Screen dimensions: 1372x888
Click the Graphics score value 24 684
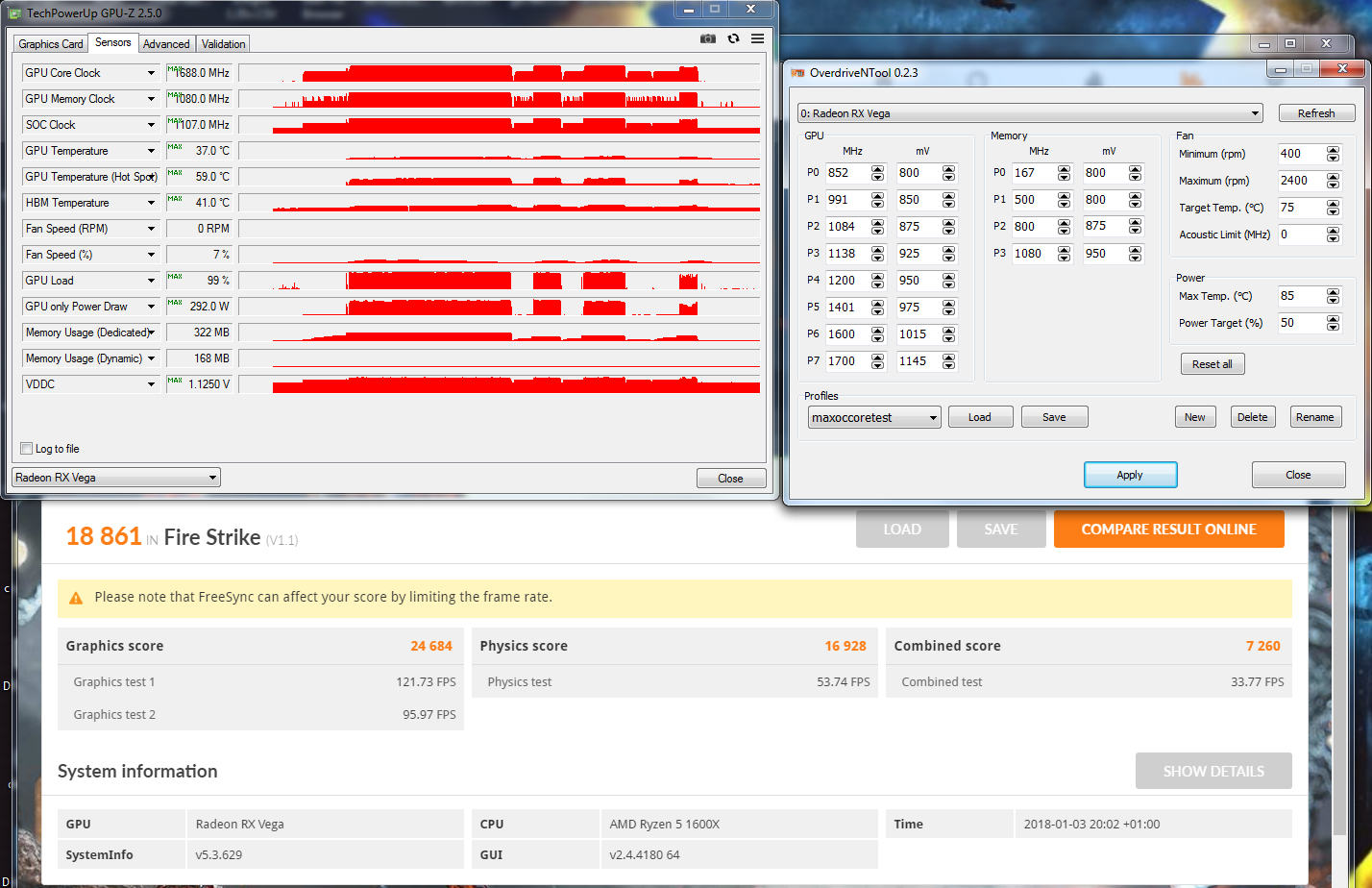pos(431,646)
